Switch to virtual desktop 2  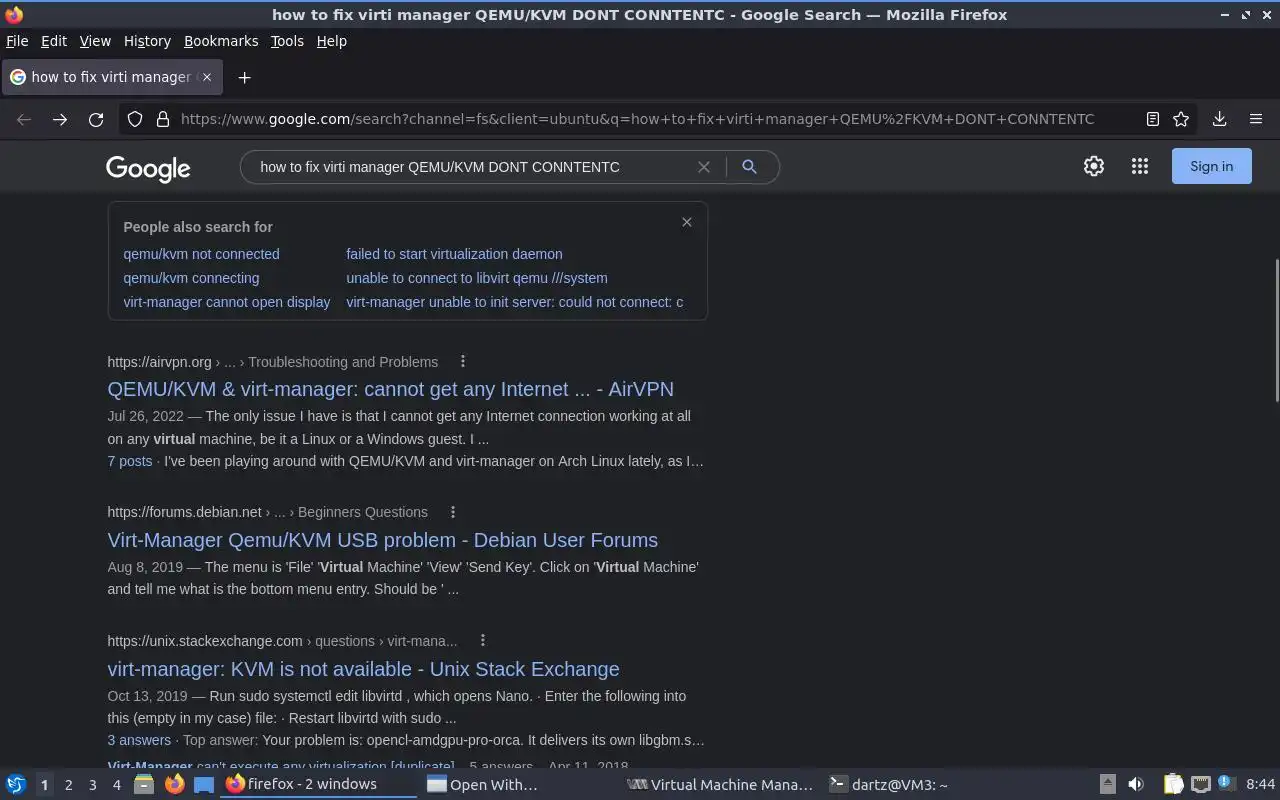coord(68,784)
